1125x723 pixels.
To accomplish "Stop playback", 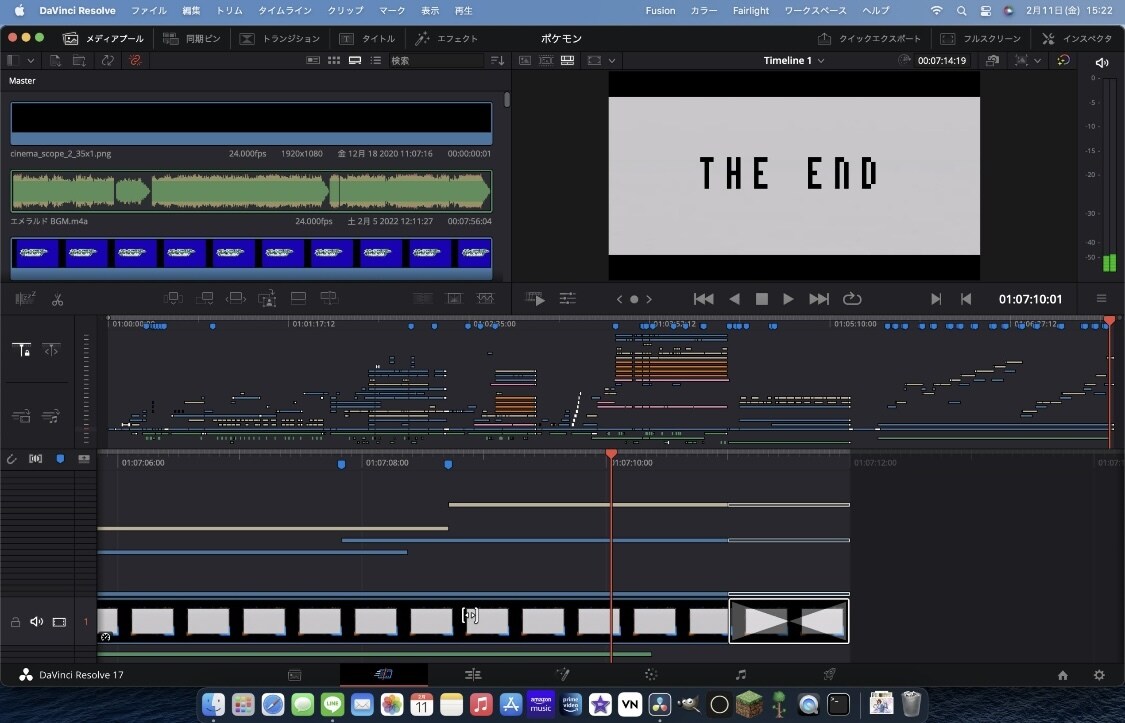I will 762,299.
